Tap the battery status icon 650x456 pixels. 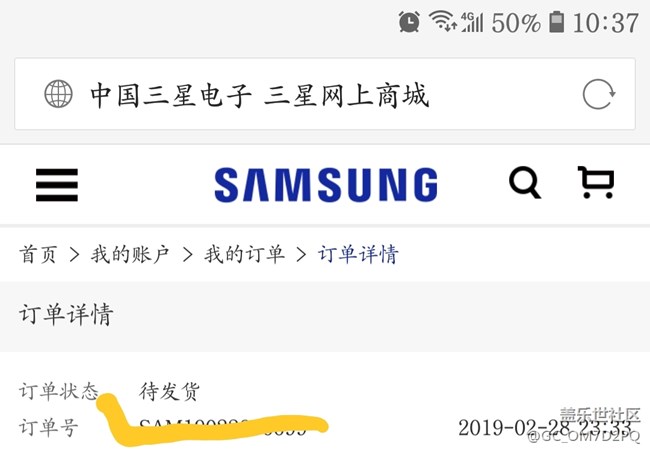click(556, 22)
